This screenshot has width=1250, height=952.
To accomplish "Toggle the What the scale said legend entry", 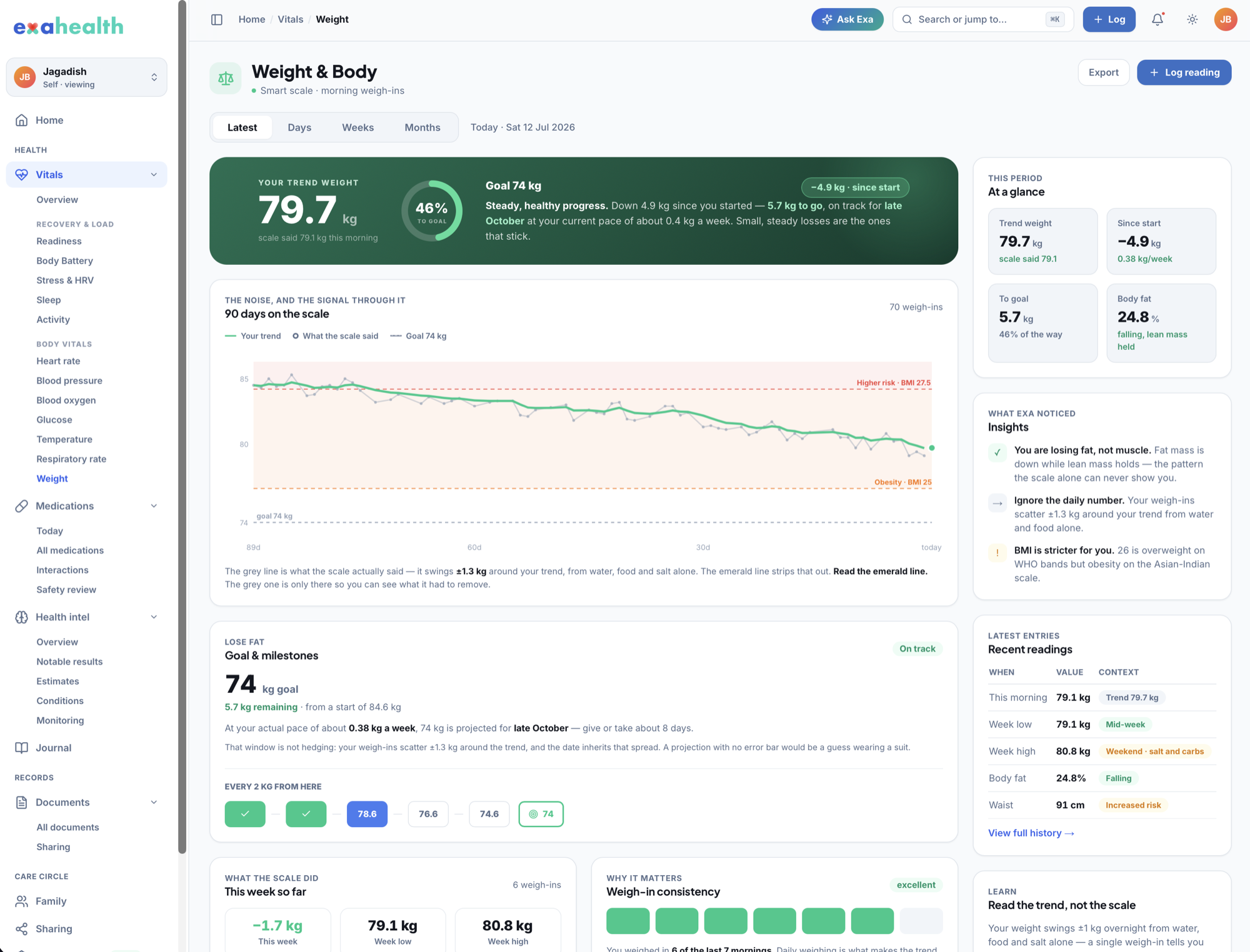I will tap(335, 336).
